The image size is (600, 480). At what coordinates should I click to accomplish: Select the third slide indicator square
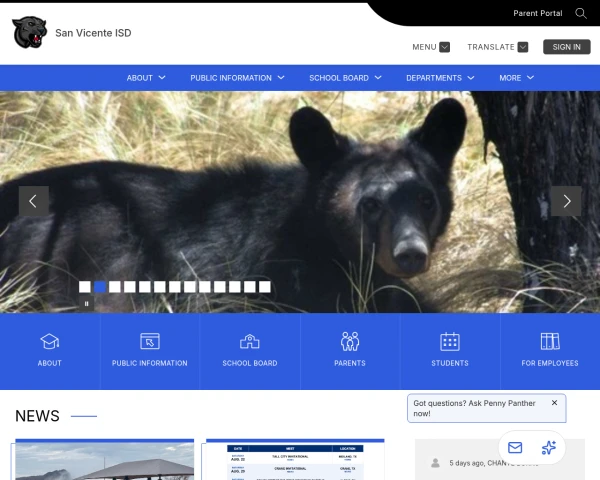pos(115,287)
